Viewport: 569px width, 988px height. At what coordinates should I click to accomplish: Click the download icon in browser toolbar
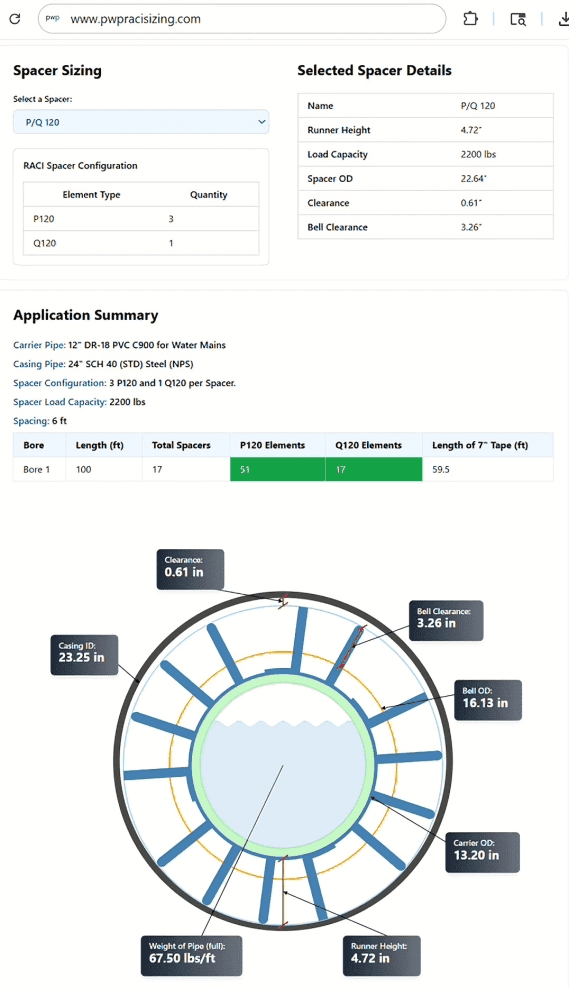tap(563, 19)
